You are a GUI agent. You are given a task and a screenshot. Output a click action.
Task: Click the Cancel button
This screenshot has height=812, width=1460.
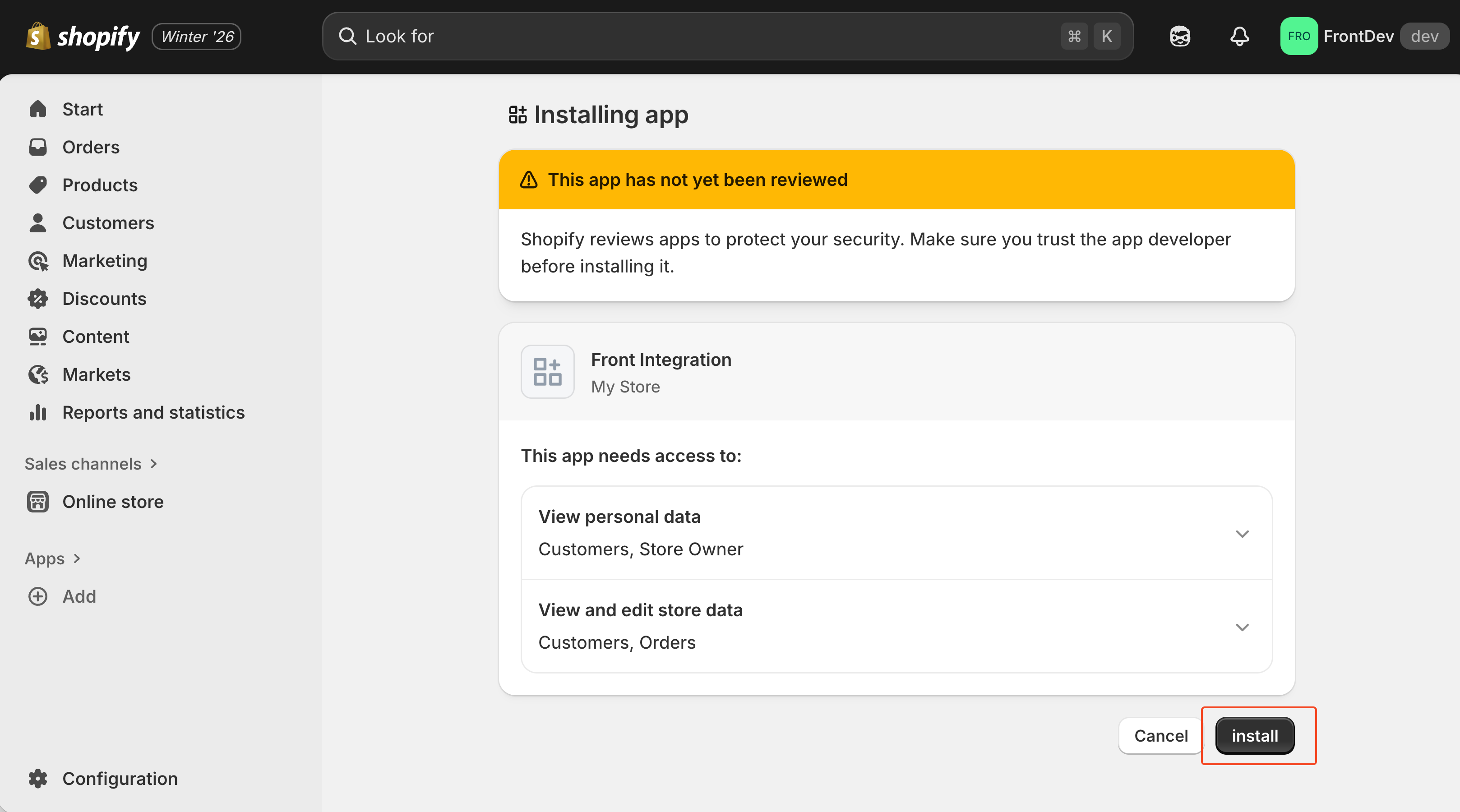tap(1160, 735)
